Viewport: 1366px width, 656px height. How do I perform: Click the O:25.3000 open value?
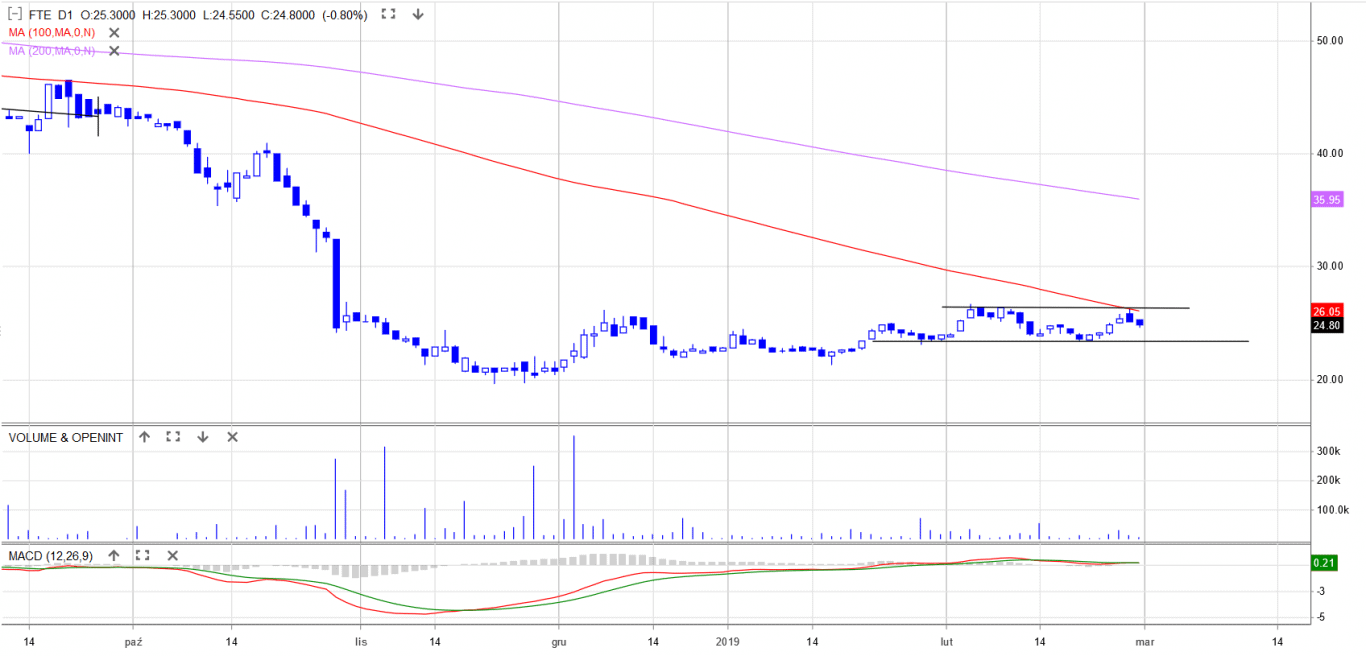[x=110, y=15]
